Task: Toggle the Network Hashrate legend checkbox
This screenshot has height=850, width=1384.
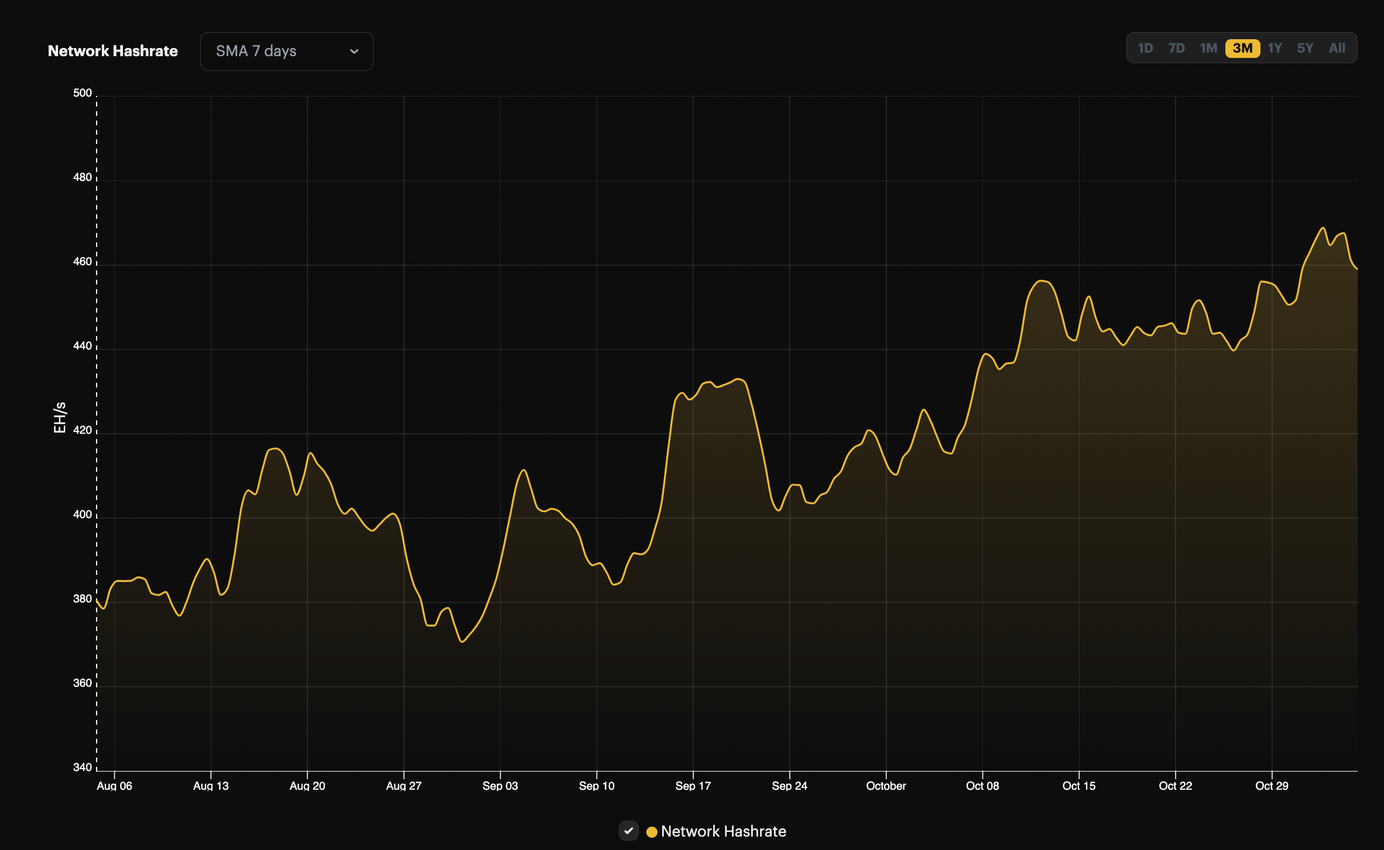Action: click(628, 831)
